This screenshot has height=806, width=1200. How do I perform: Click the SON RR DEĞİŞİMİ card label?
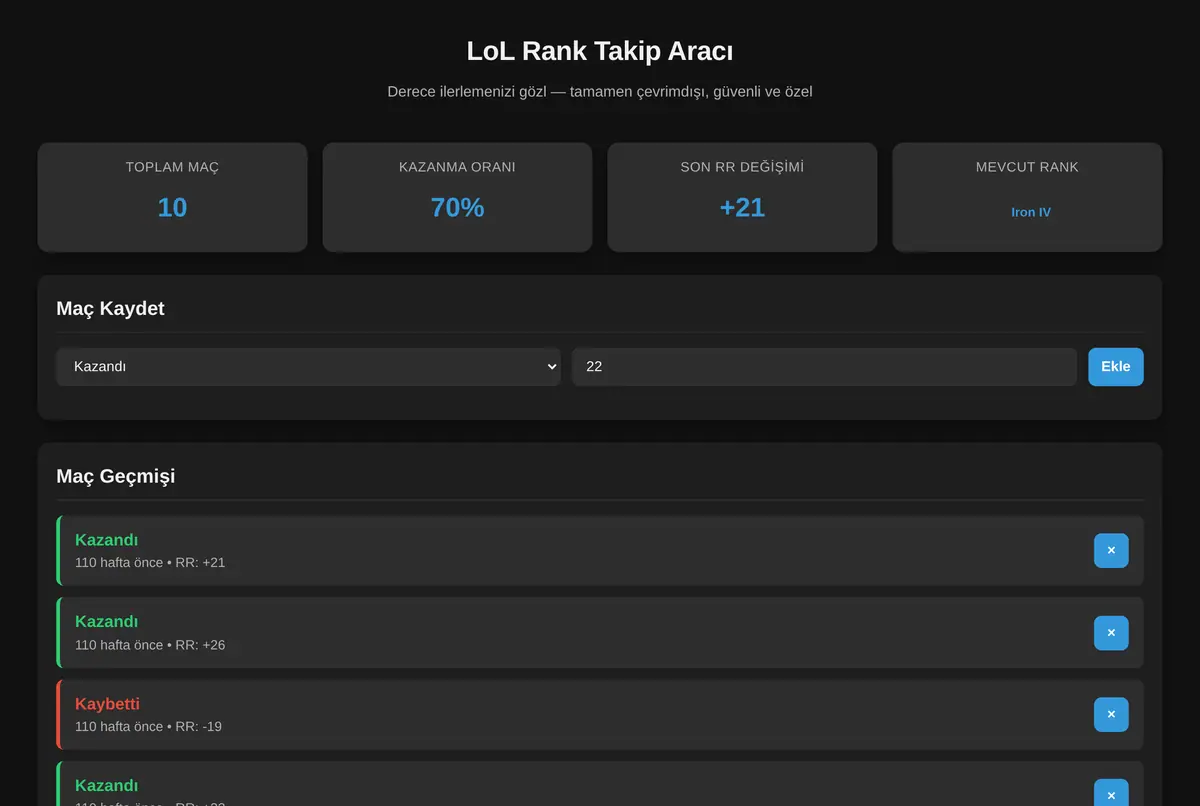pyautogui.click(x=742, y=167)
